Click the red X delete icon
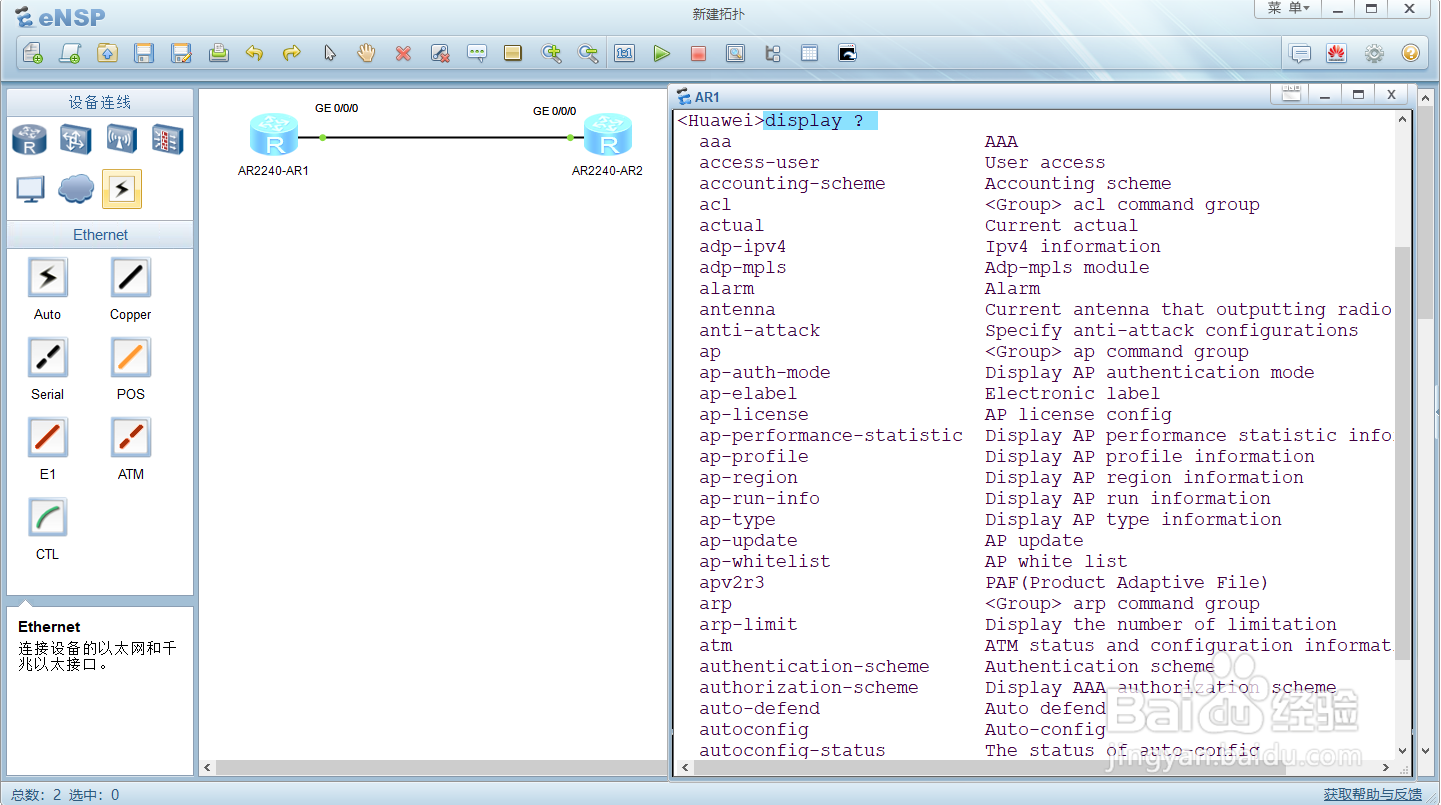1441x805 pixels. pos(403,53)
